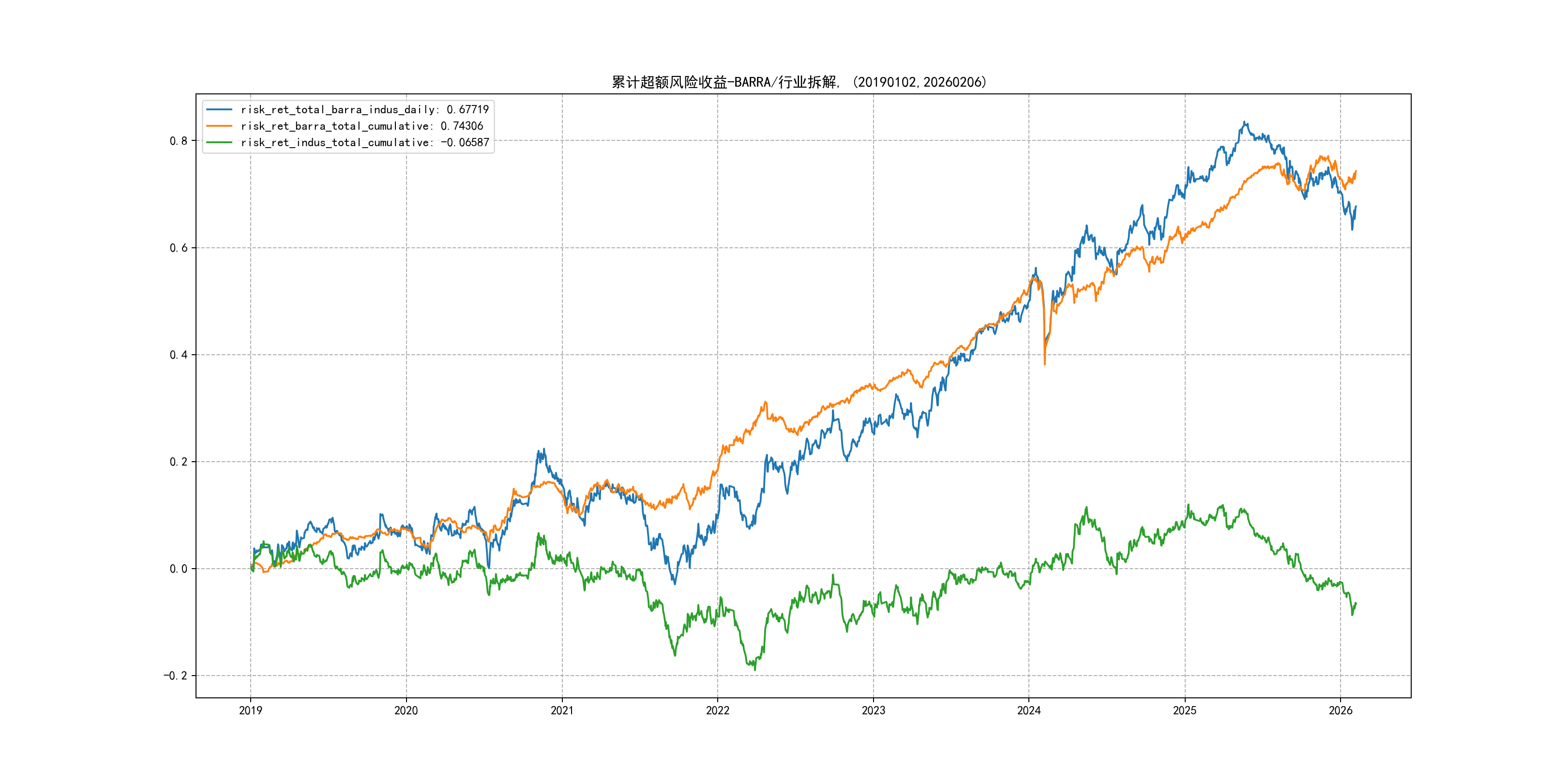Screen dimensions: 1568x784
Task: Click the 2023 x-axis tick label
Action: (x=874, y=710)
